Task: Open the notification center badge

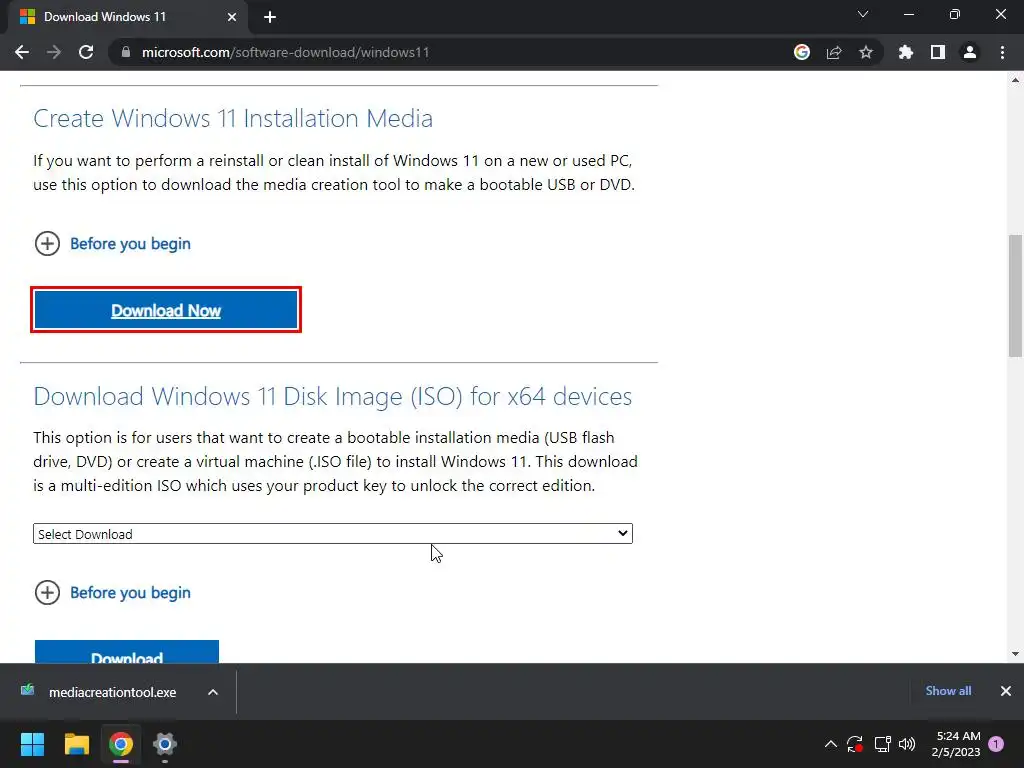Action: (x=996, y=744)
